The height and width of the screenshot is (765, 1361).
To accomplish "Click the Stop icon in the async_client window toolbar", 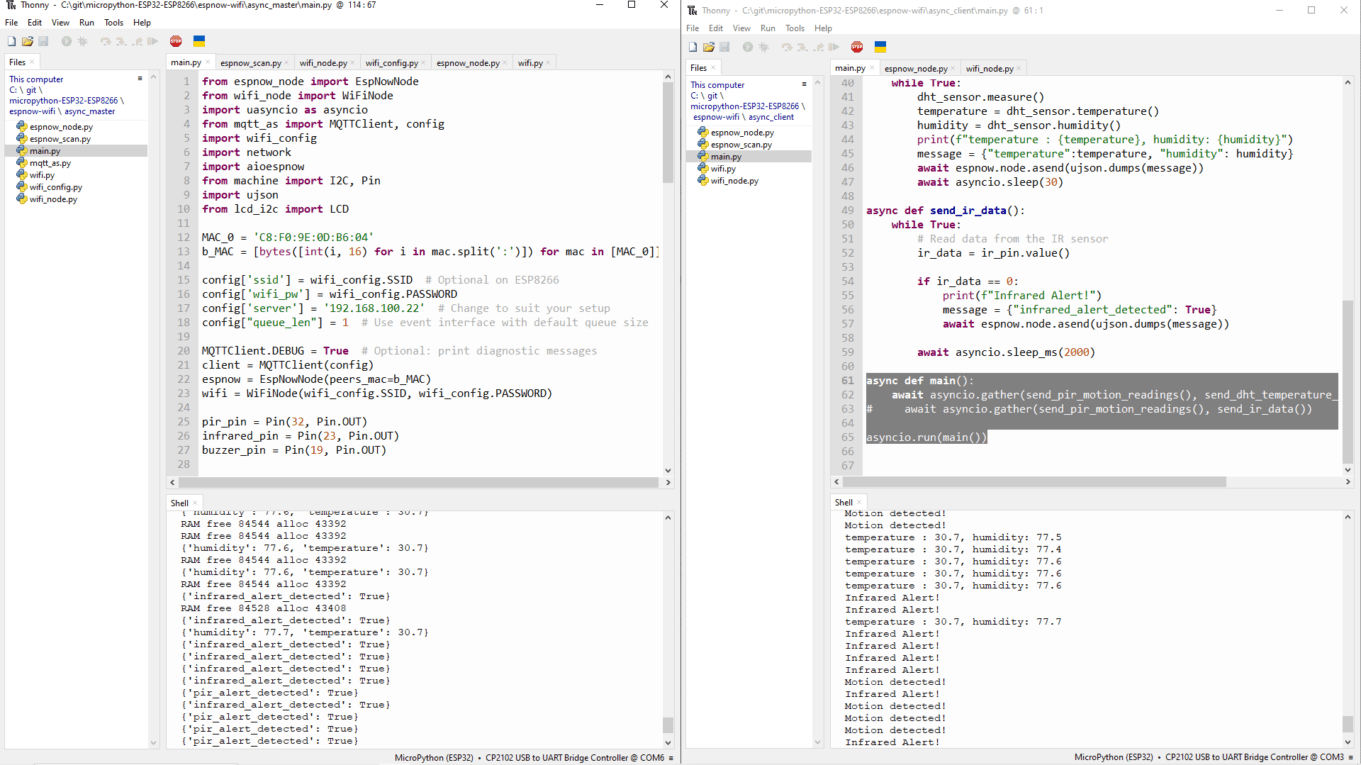I will (857, 47).
